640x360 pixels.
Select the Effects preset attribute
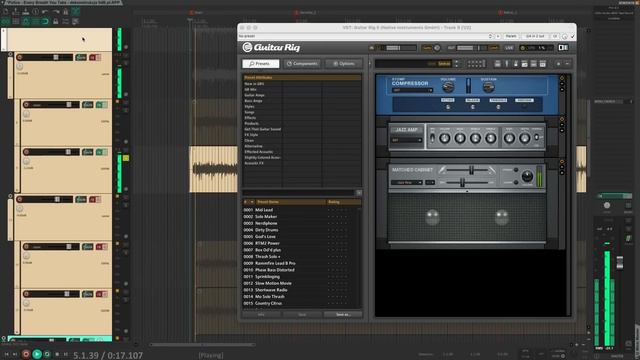(x=250, y=118)
